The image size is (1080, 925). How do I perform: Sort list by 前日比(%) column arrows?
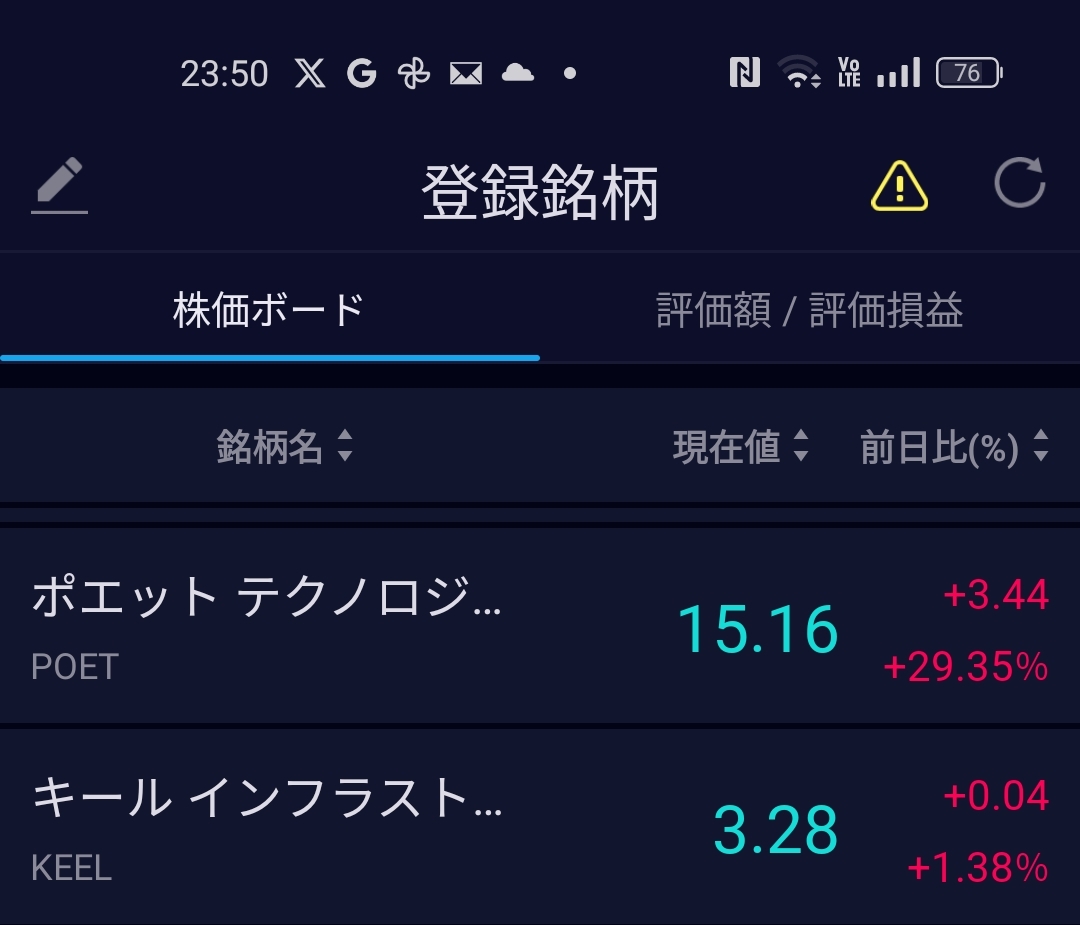(1040, 446)
